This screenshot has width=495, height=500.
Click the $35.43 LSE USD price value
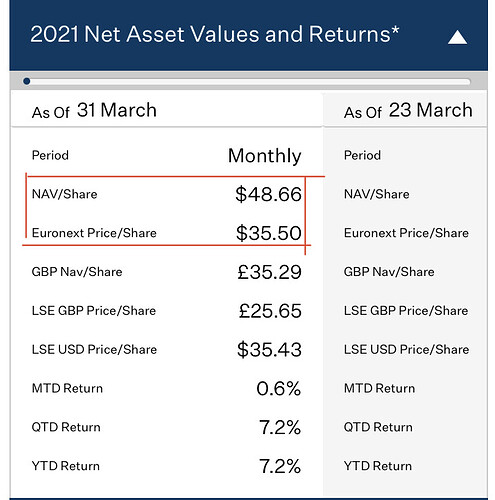click(269, 350)
